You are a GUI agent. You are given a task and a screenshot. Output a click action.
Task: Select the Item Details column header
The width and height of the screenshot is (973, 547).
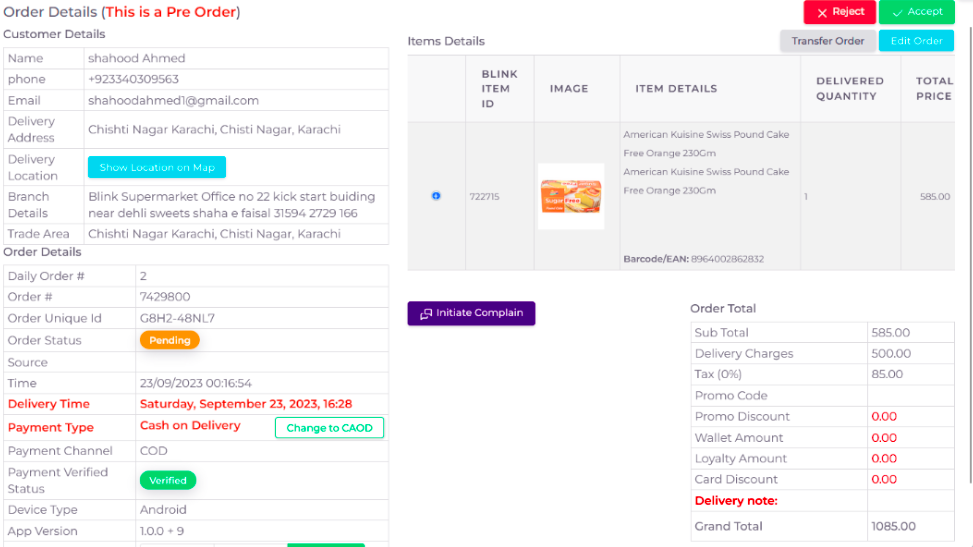676,88
